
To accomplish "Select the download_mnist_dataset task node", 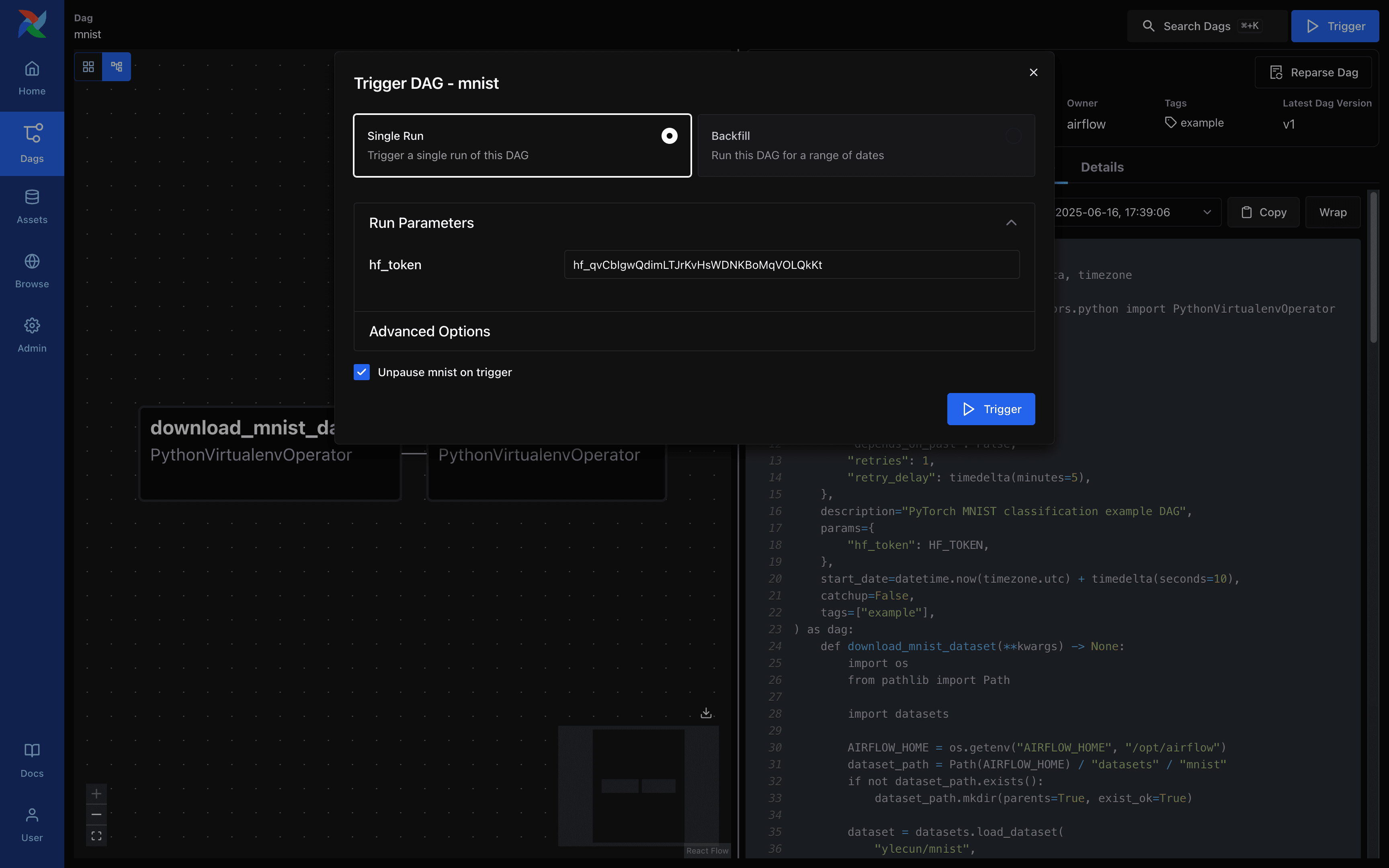I will (270, 454).
